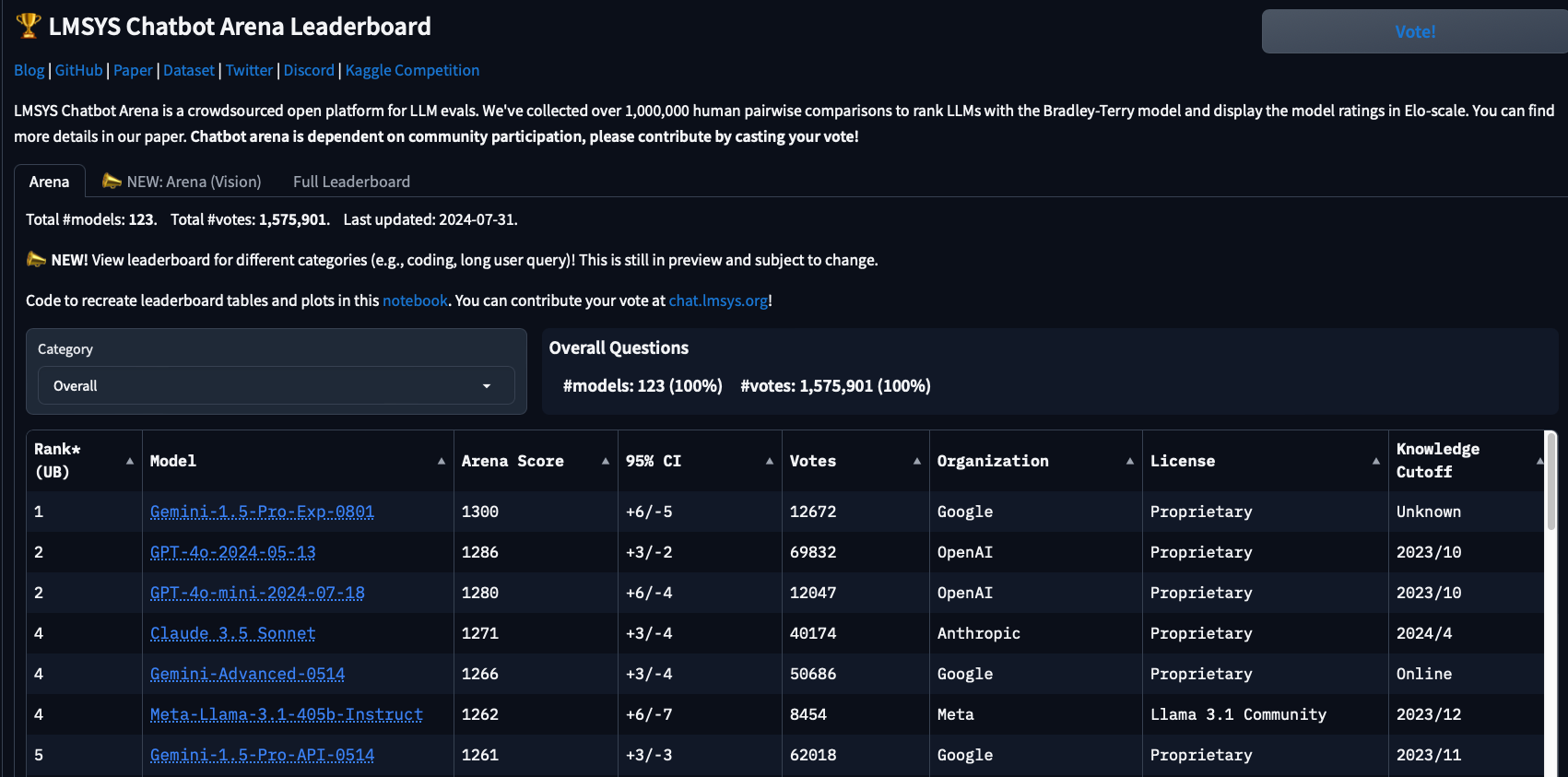Select the Unknown knowledge cutoff cell
This screenshot has height=777, width=1568.
(x=1467, y=512)
